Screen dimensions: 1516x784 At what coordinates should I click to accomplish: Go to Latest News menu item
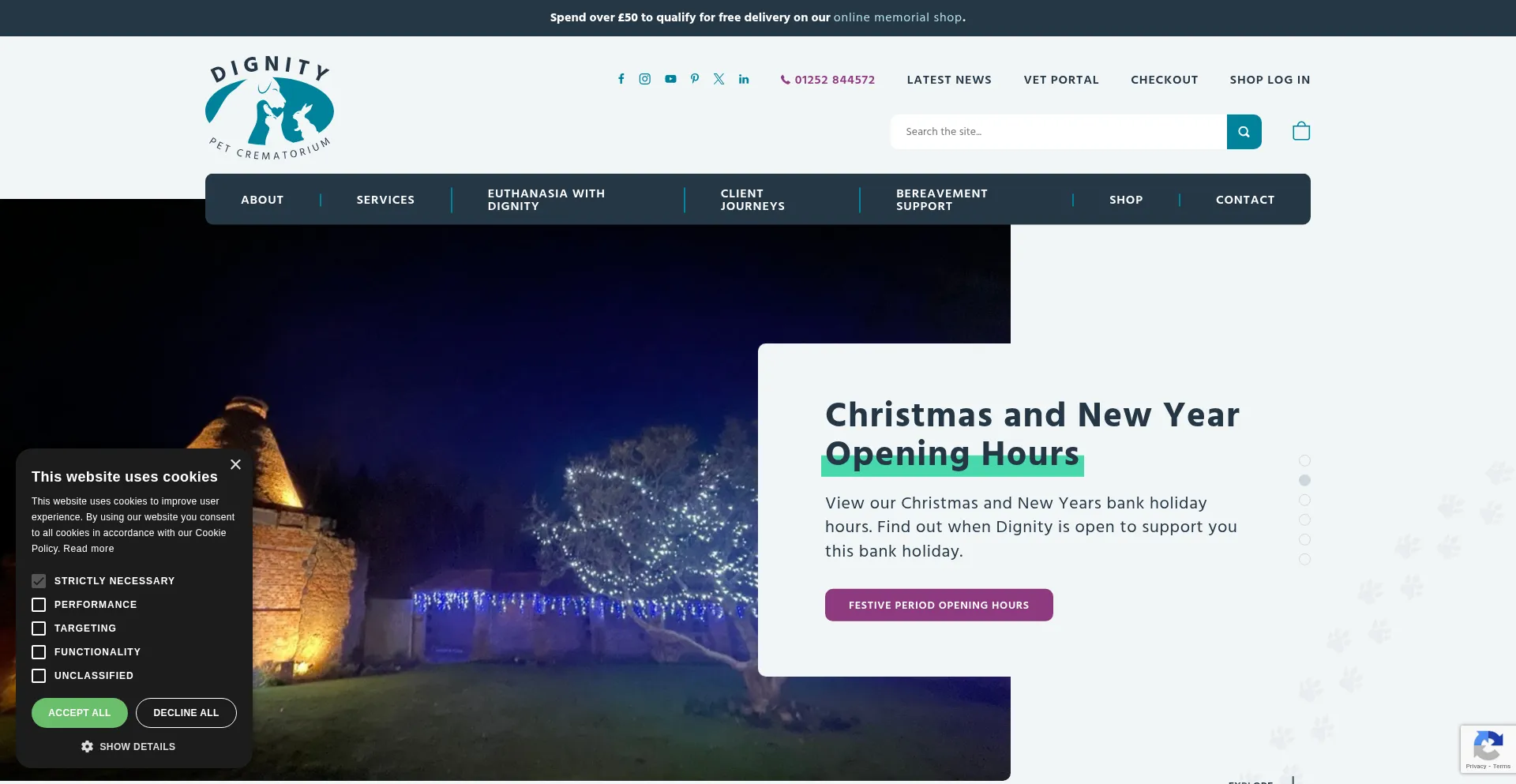pyautogui.click(x=949, y=79)
